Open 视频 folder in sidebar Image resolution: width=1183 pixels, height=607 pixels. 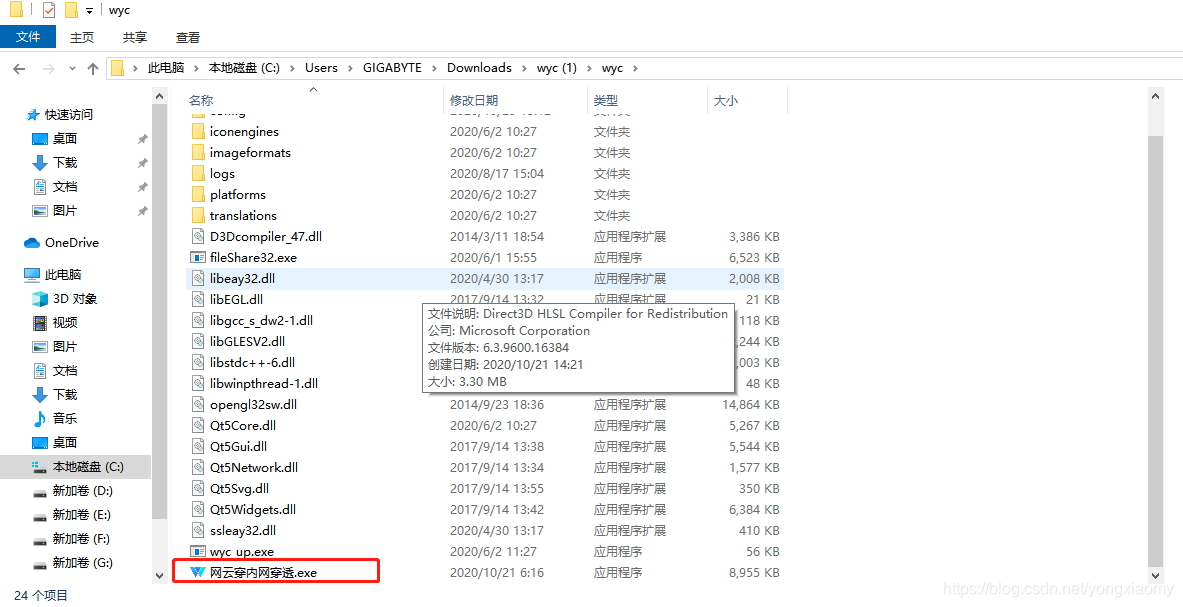[65, 323]
